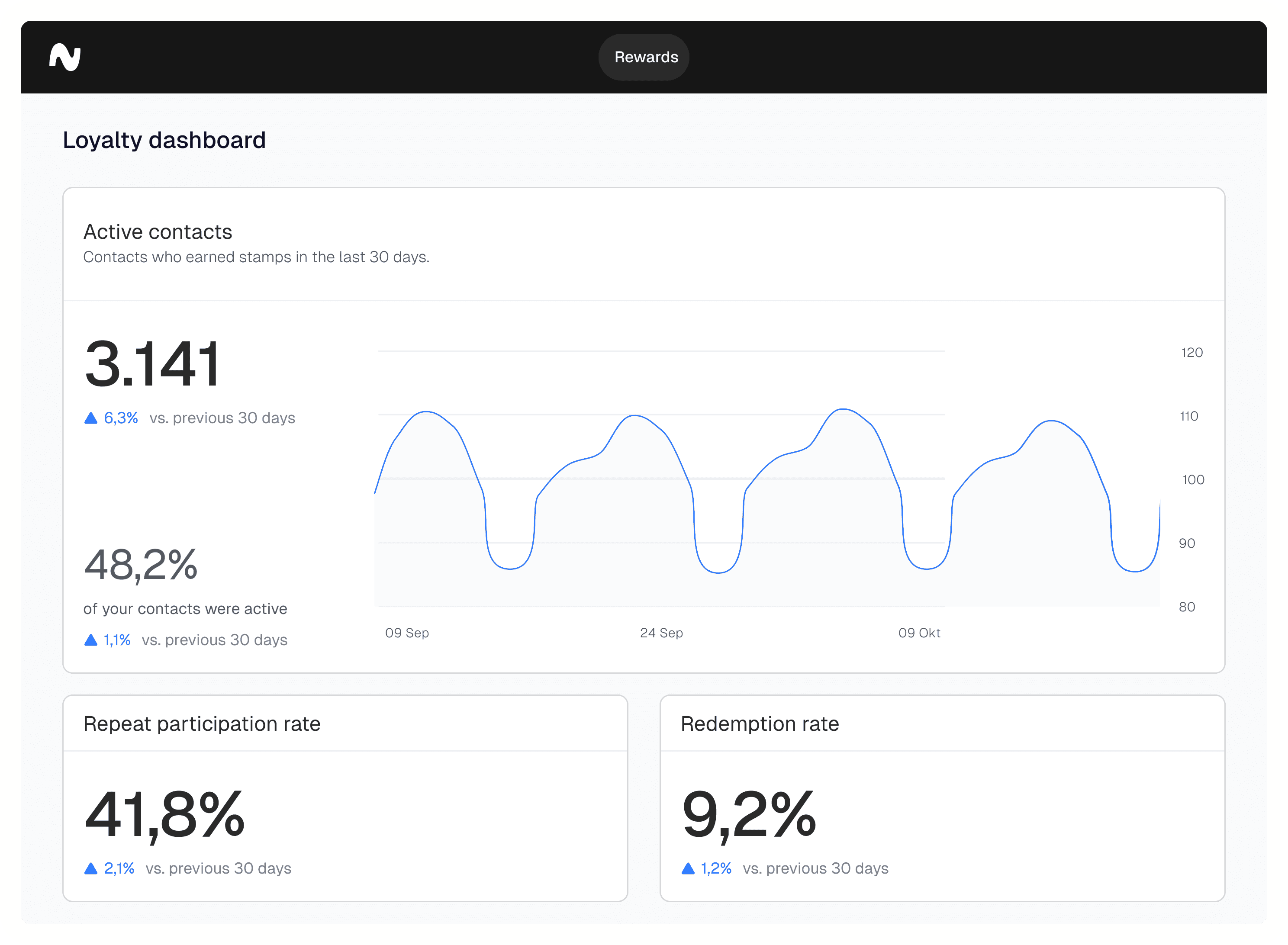Screen dimensions: 1288x945
Task: Click the 09 Sep axis label
Action: 407,633
